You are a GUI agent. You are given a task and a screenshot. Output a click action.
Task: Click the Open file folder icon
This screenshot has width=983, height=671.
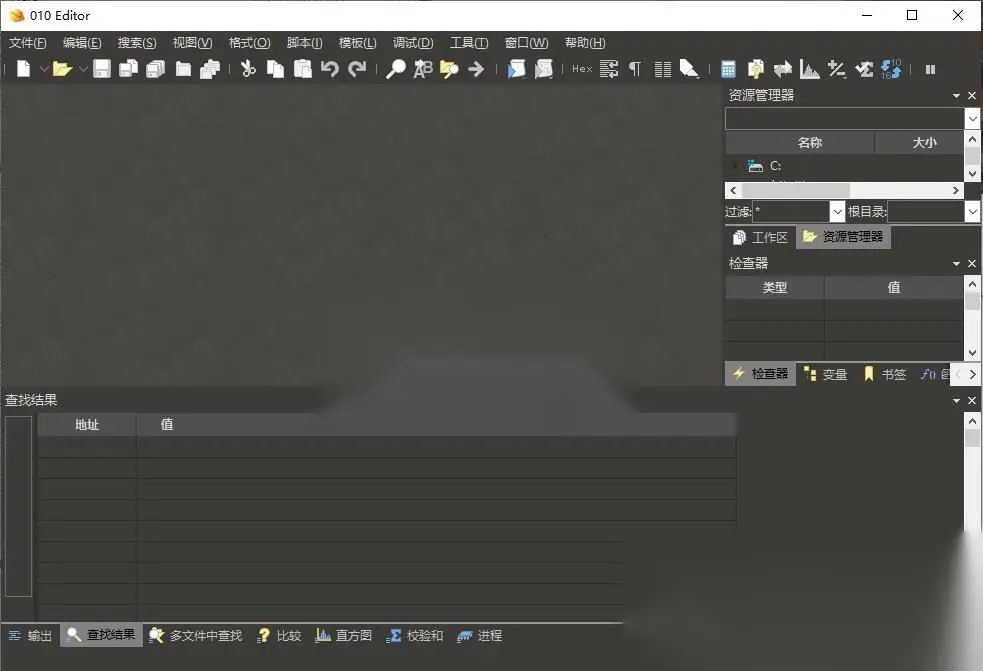click(61, 68)
